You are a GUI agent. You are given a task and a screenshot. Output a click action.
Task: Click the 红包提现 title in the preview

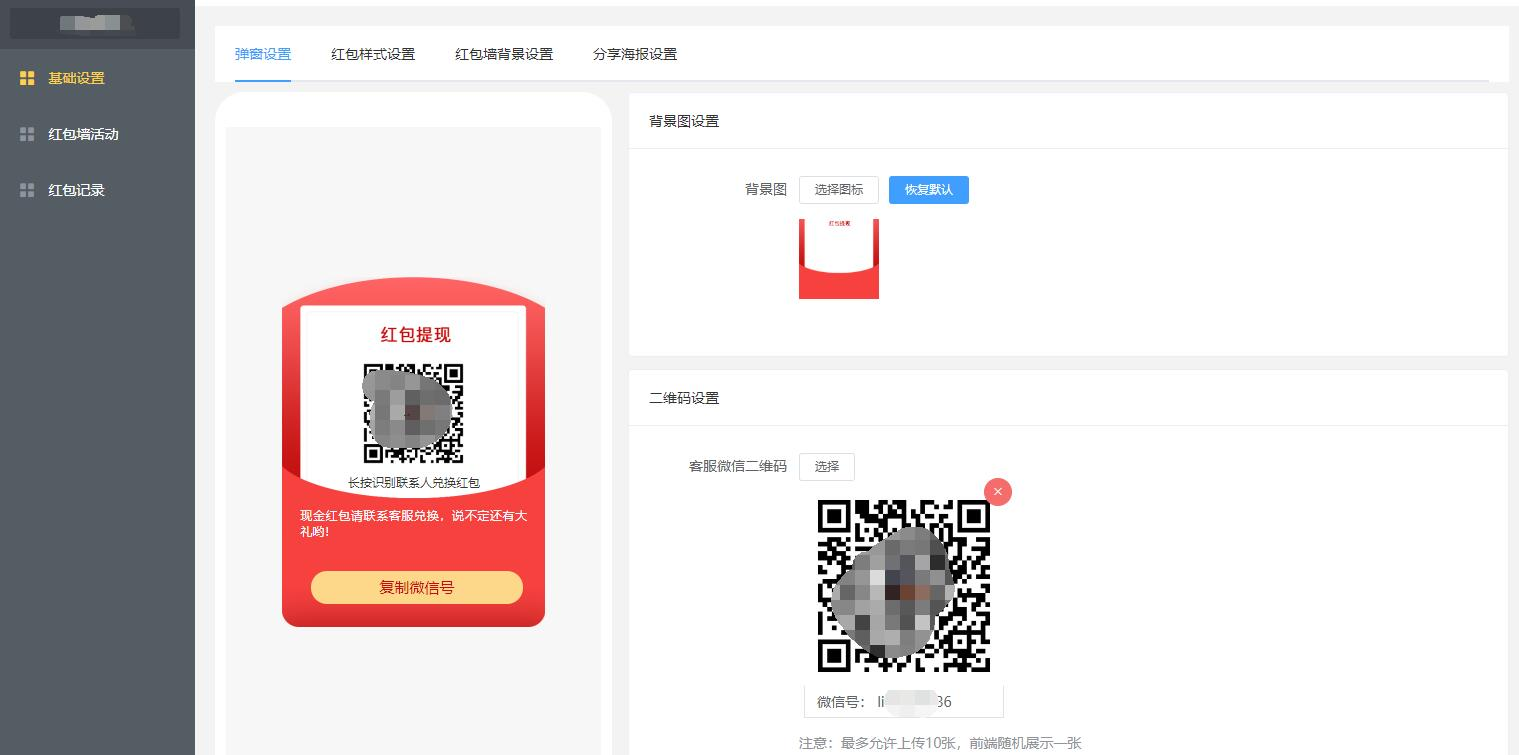416,335
